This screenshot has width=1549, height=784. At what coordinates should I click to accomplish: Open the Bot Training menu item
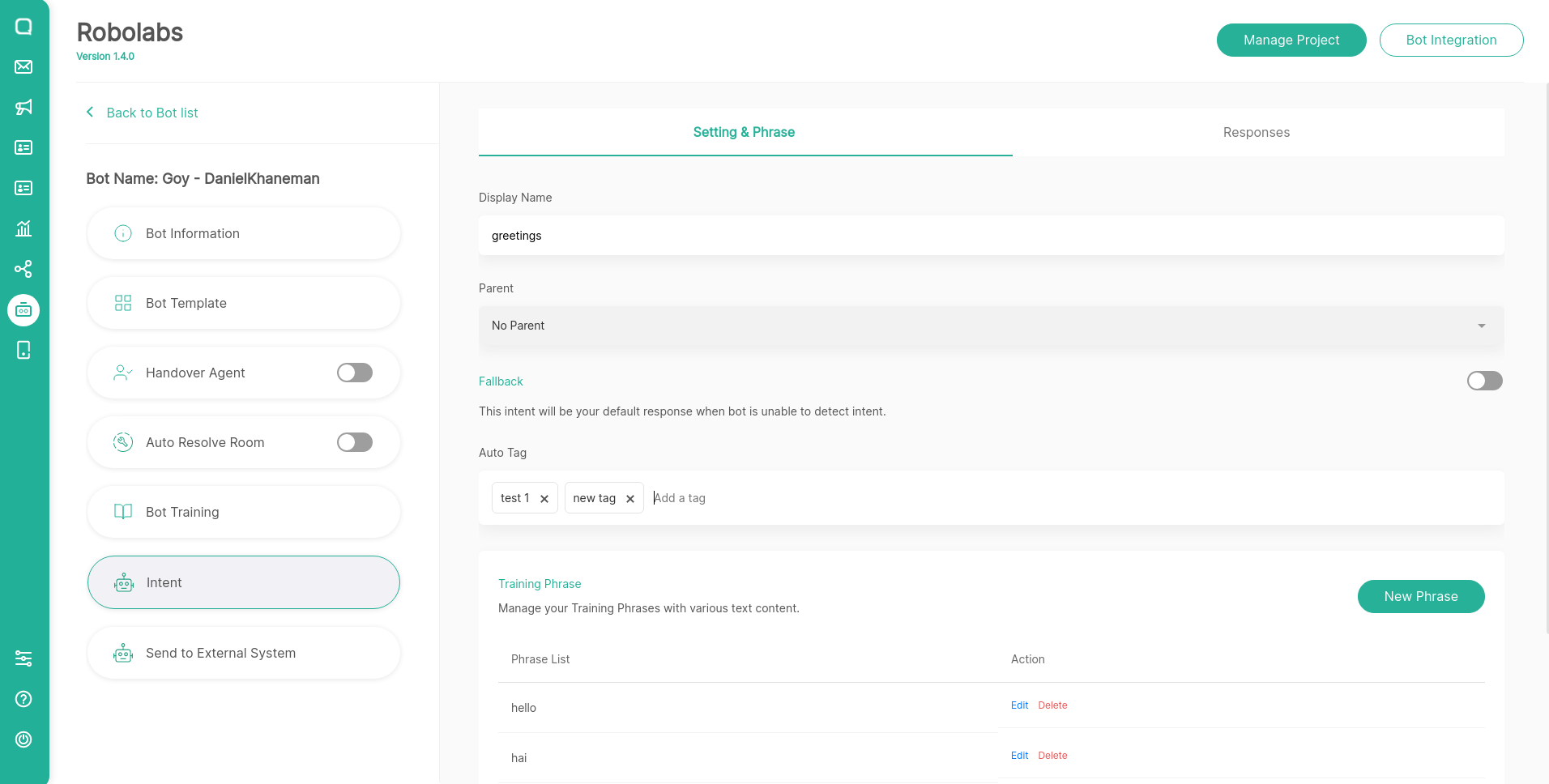[x=243, y=512]
